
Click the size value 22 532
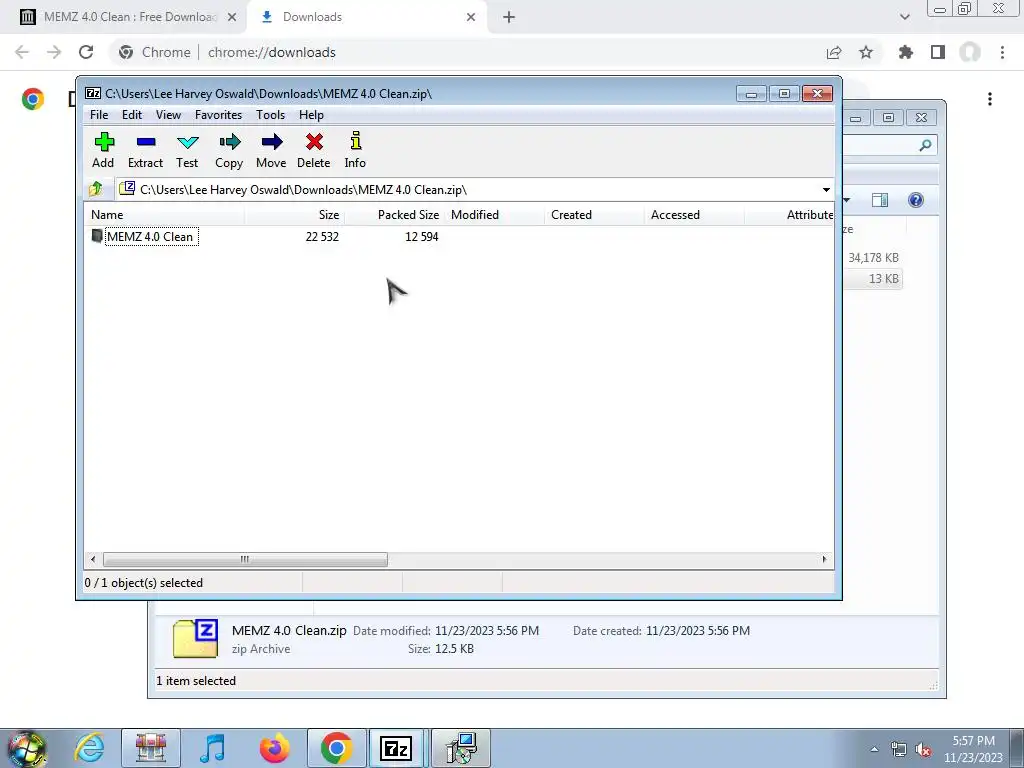pyautogui.click(x=322, y=237)
